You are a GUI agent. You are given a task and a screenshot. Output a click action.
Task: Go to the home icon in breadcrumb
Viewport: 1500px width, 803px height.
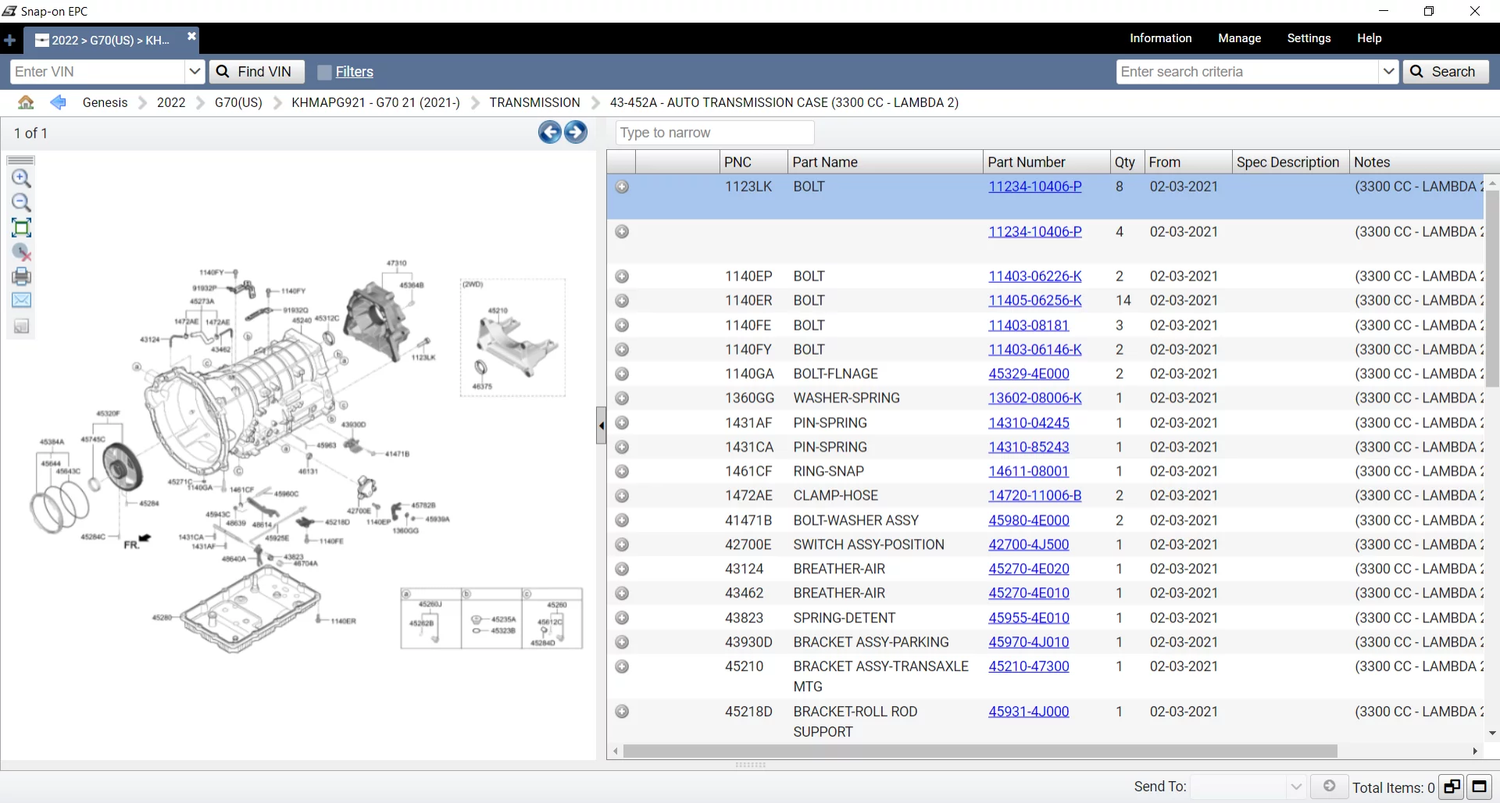(x=26, y=102)
